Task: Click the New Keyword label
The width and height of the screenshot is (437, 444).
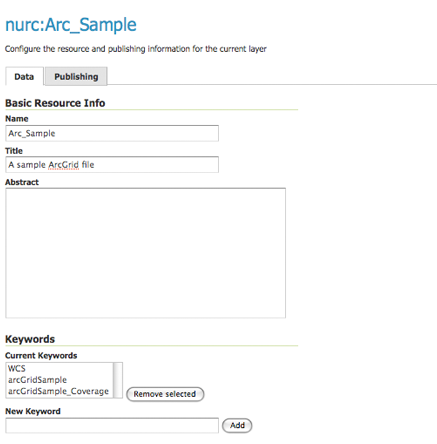Action: click(33, 411)
